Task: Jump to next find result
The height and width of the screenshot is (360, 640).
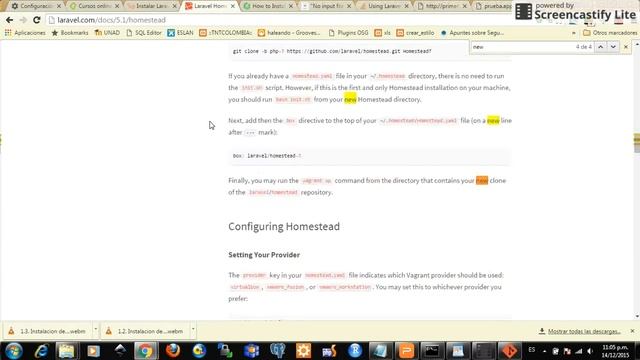Action: tap(613, 47)
